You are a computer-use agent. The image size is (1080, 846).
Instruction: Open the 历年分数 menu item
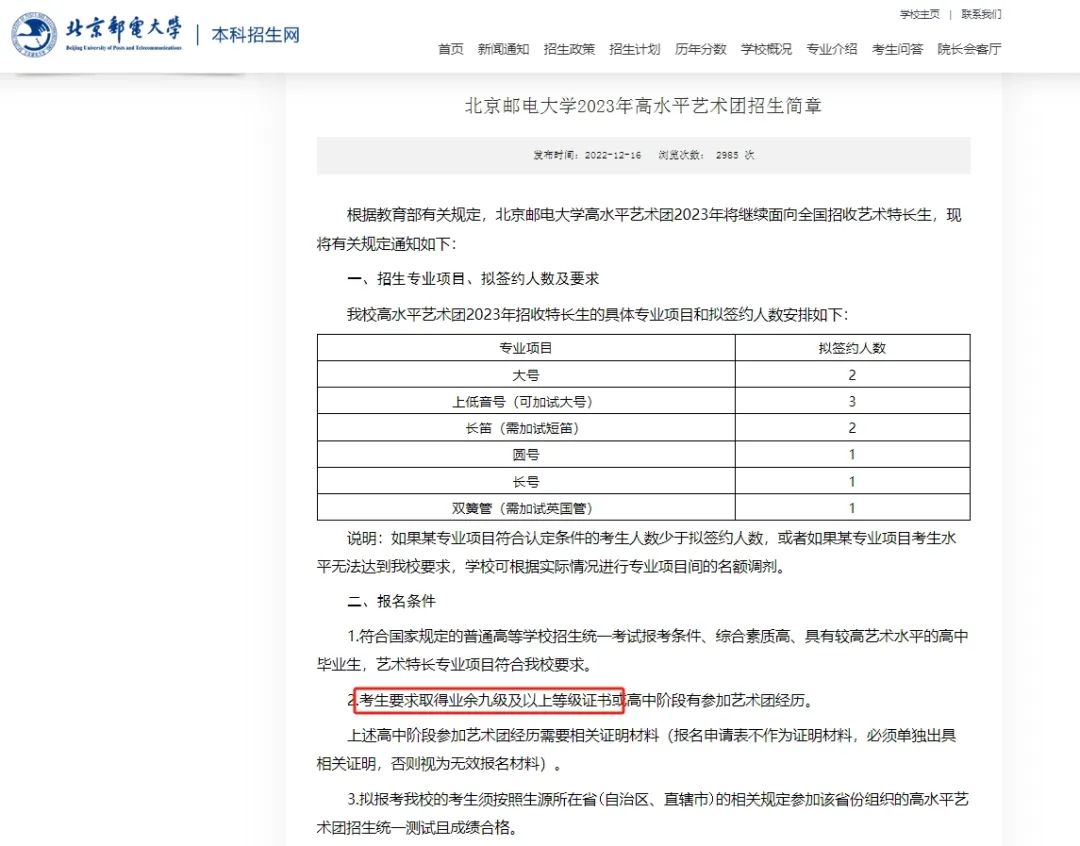(x=700, y=49)
